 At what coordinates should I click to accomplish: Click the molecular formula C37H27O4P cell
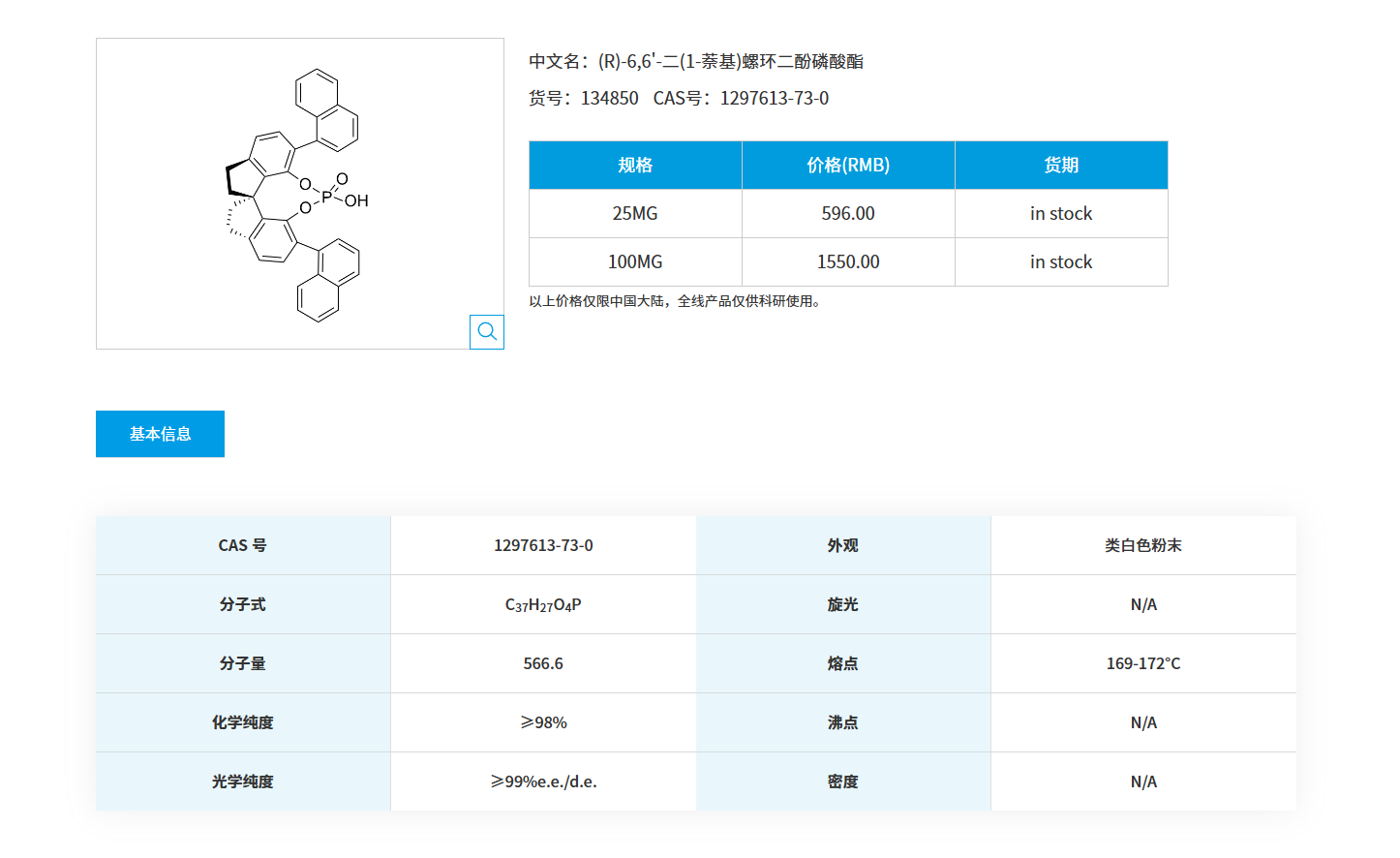(x=542, y=603)
